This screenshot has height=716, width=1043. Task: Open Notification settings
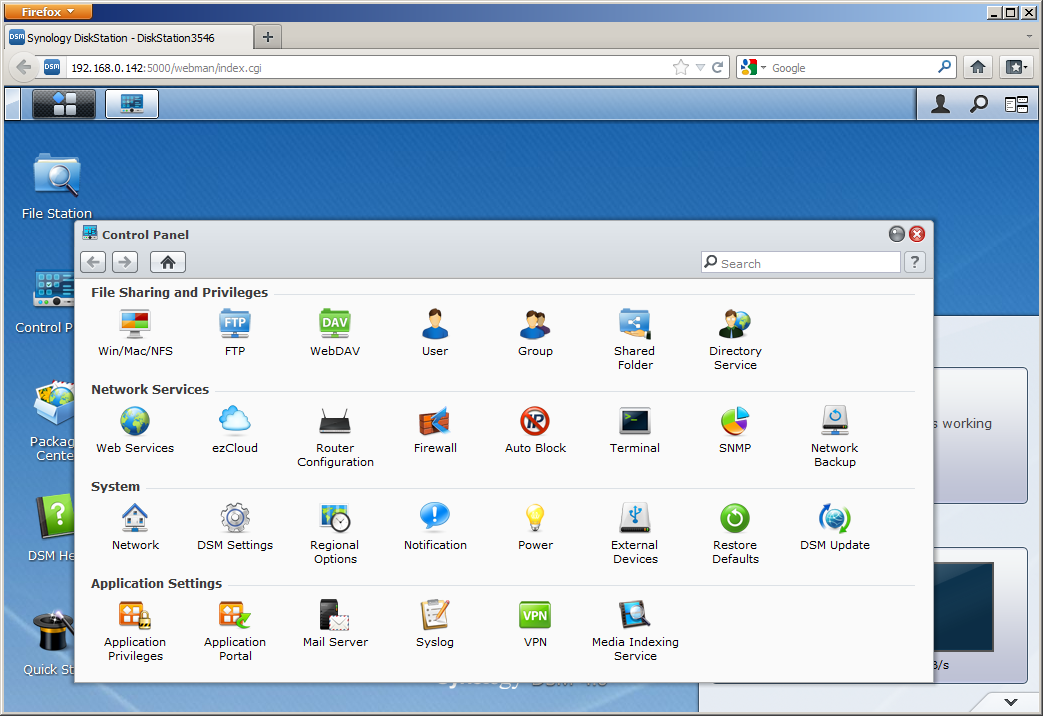435,527
